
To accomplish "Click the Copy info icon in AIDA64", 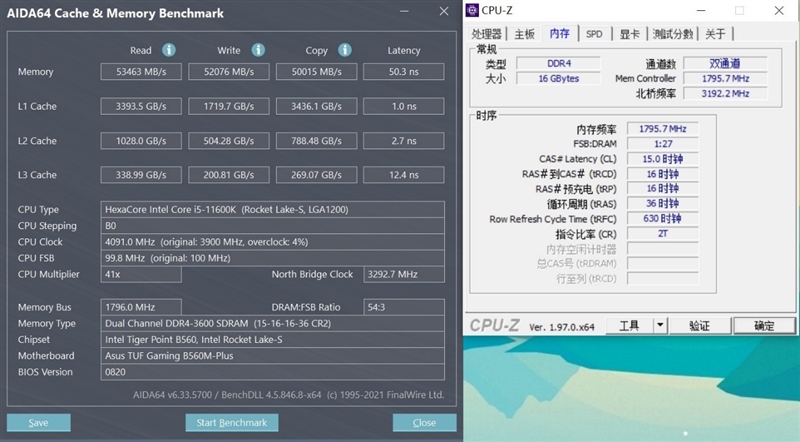I will (345, 50).
